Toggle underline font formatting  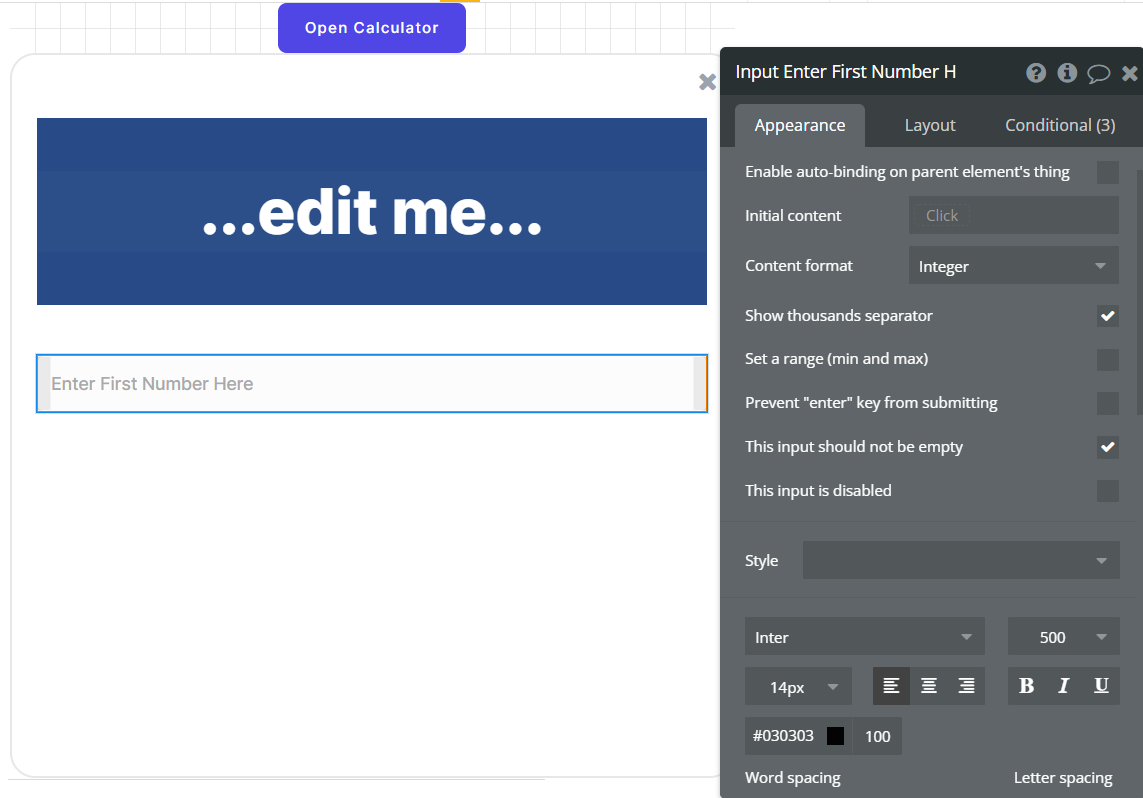(1101, 686)
